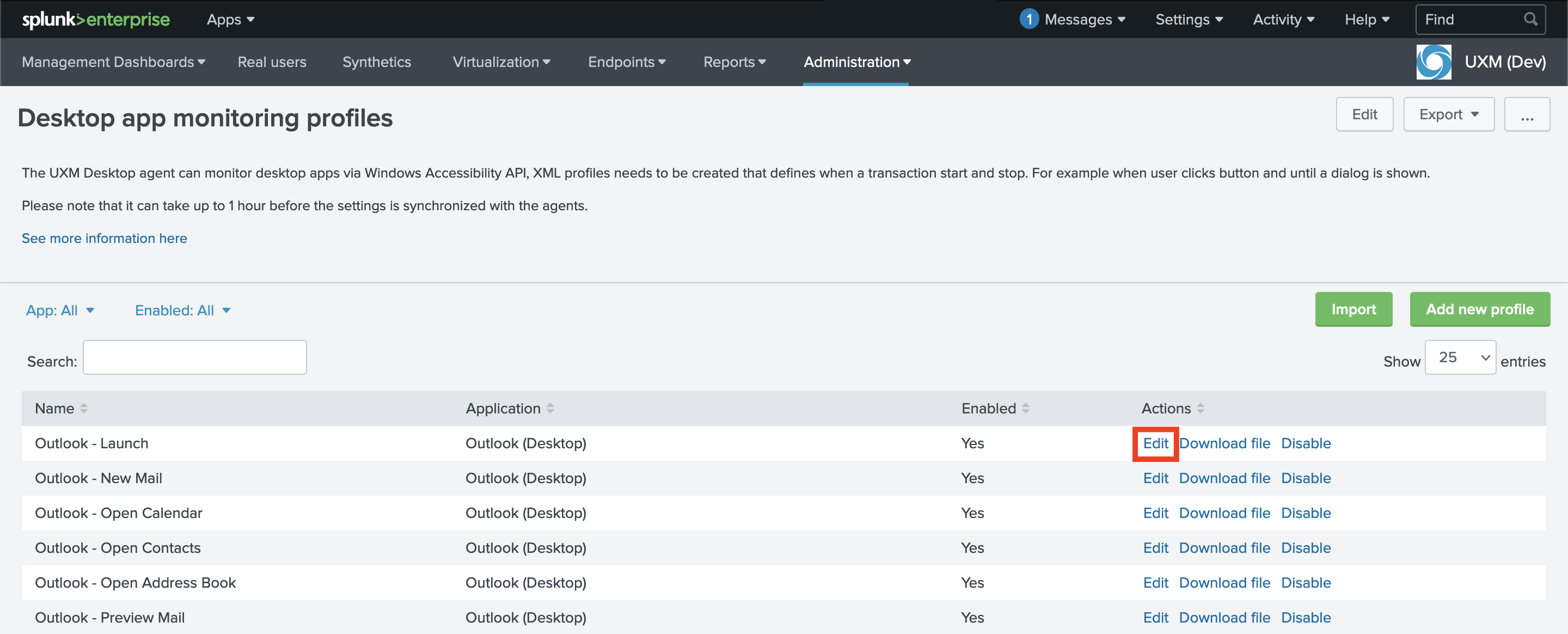Image resolution: width=1568 pixels, height=634 pixels.
Task: Open the See more information here link
Action: click(x=104, y=239)
